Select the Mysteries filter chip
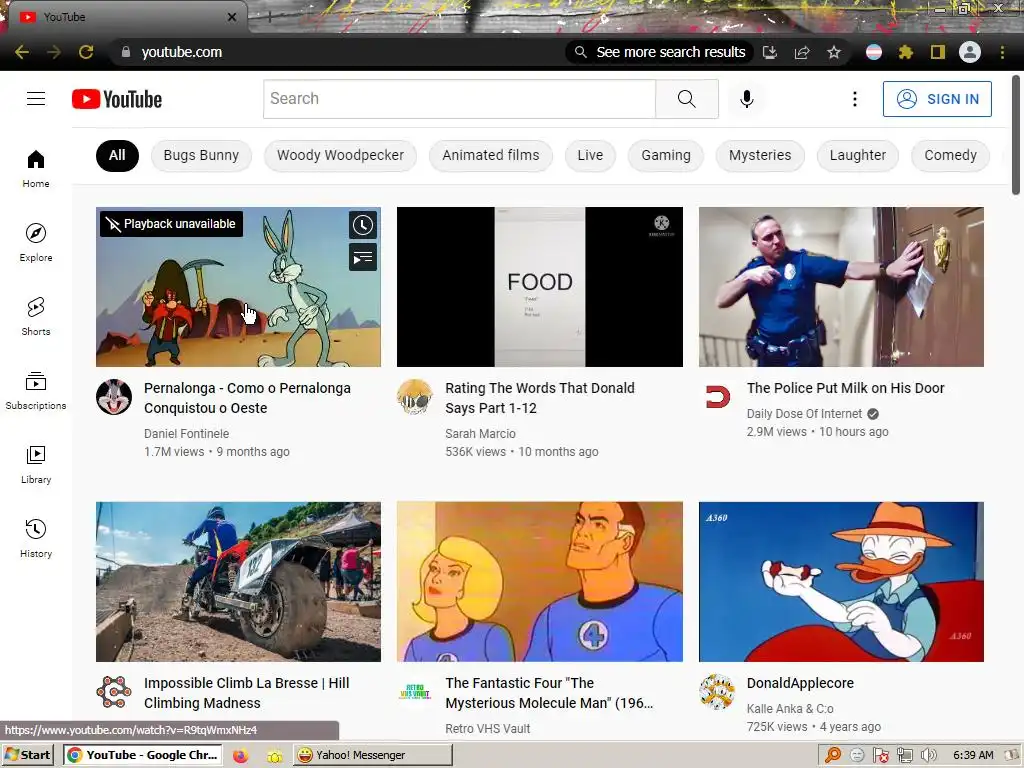The width and height of the screenshot is (1024, 768). 760,155
